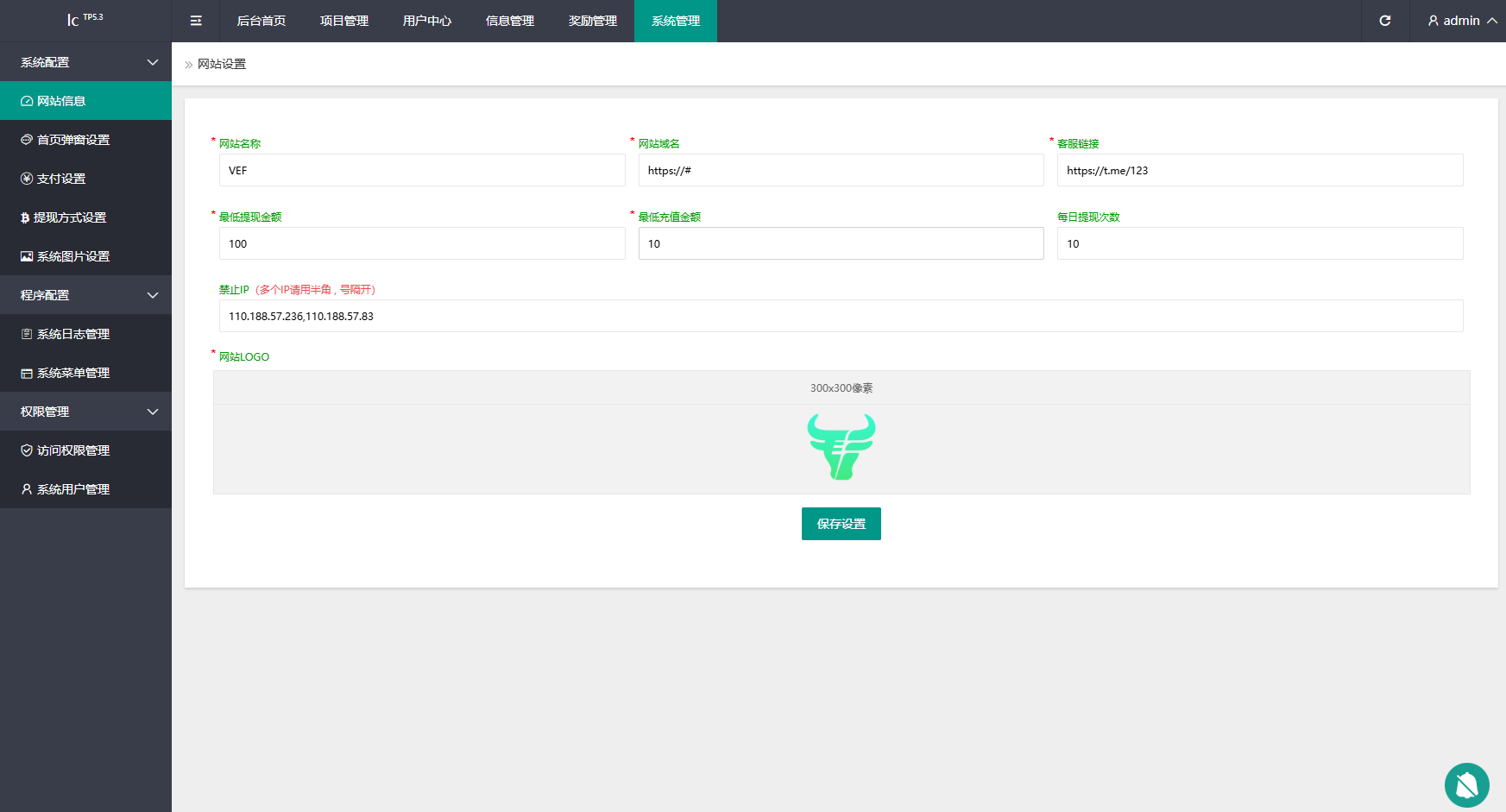Collapse the 系统配置 sidebar group
The image size is (1506, 812).
[85, 62]
